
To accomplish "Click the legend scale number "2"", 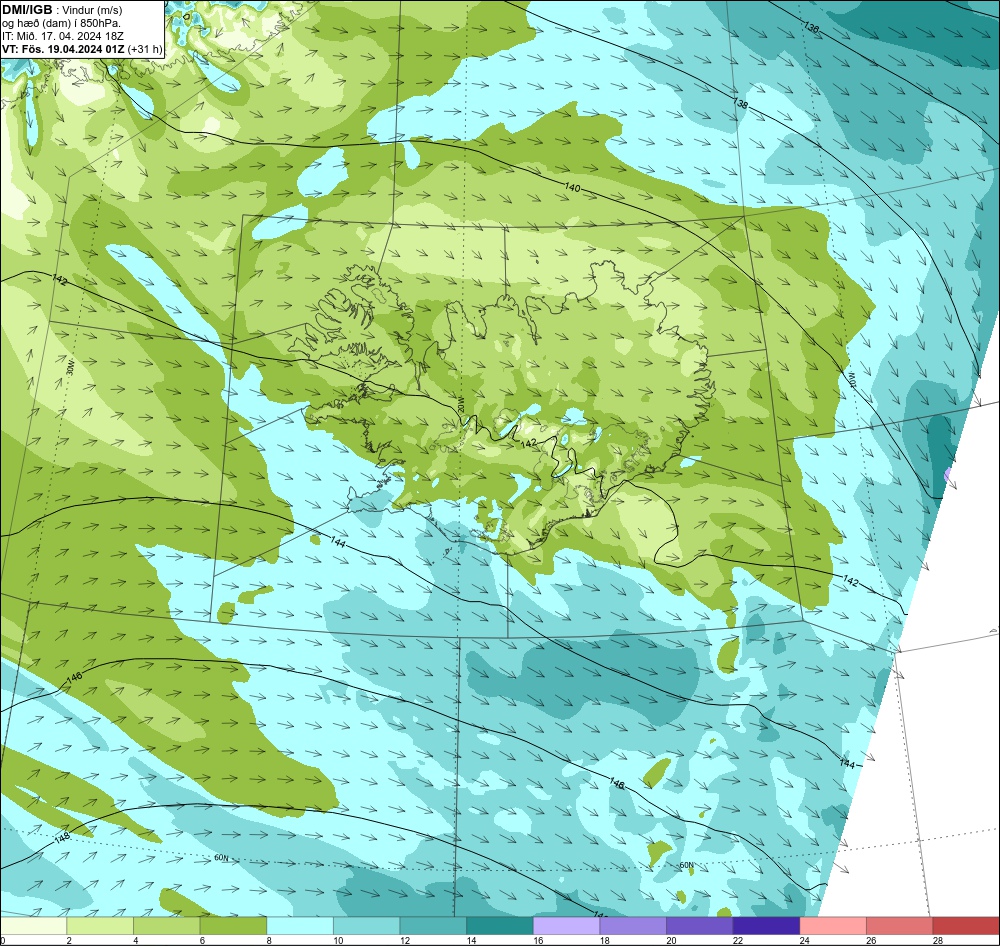I will click(x=69, y=940).
